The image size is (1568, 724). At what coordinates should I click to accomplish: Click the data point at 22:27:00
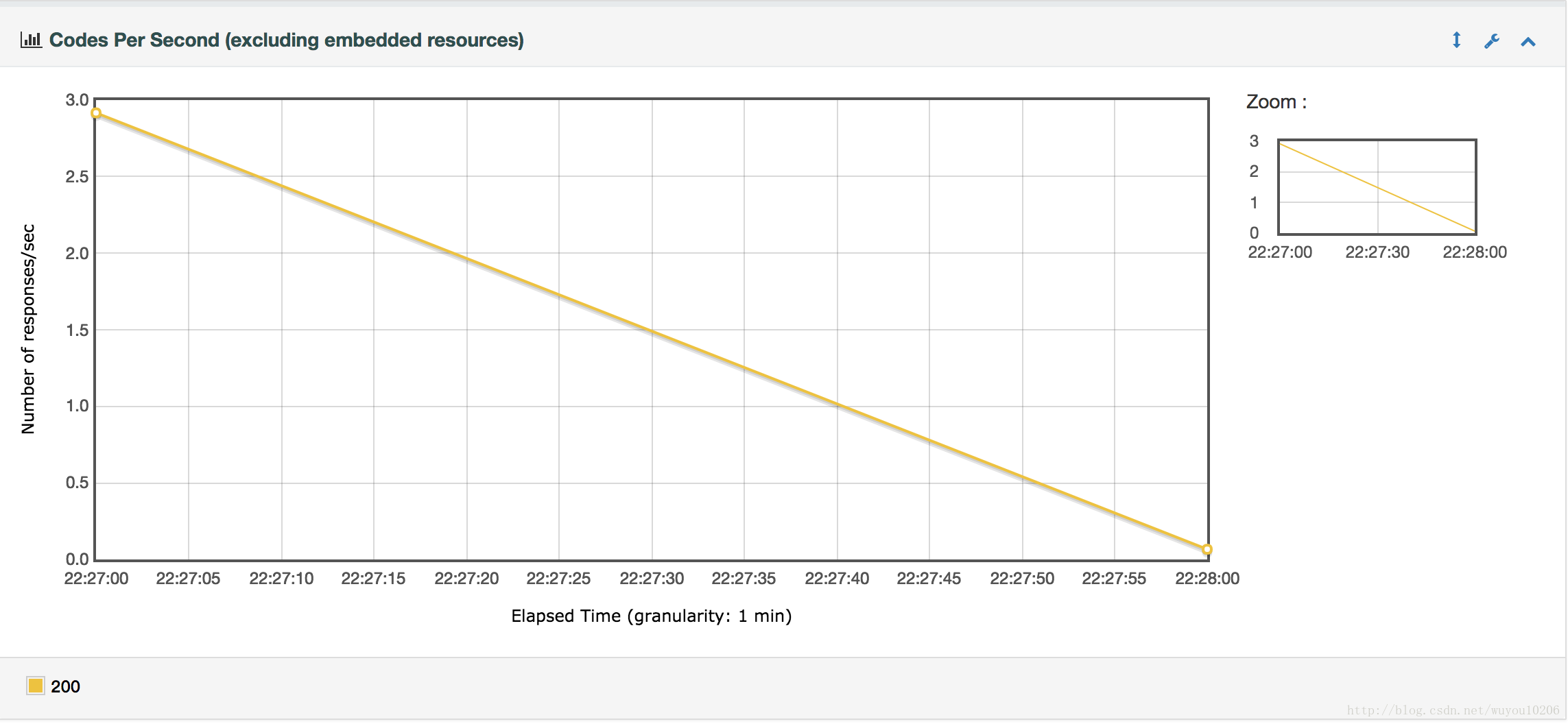[97, 113]
